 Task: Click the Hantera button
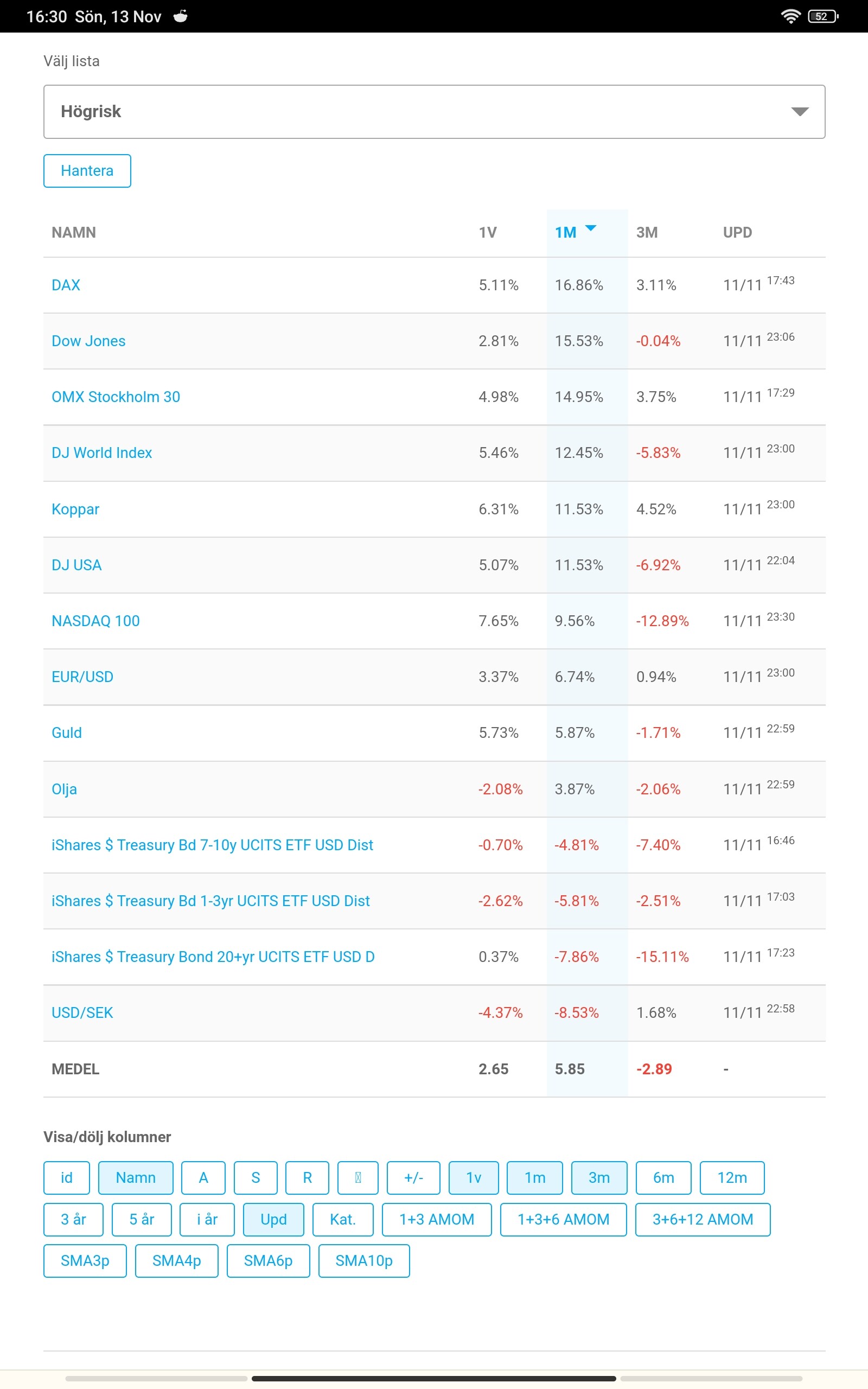click(x=87, y=170)
